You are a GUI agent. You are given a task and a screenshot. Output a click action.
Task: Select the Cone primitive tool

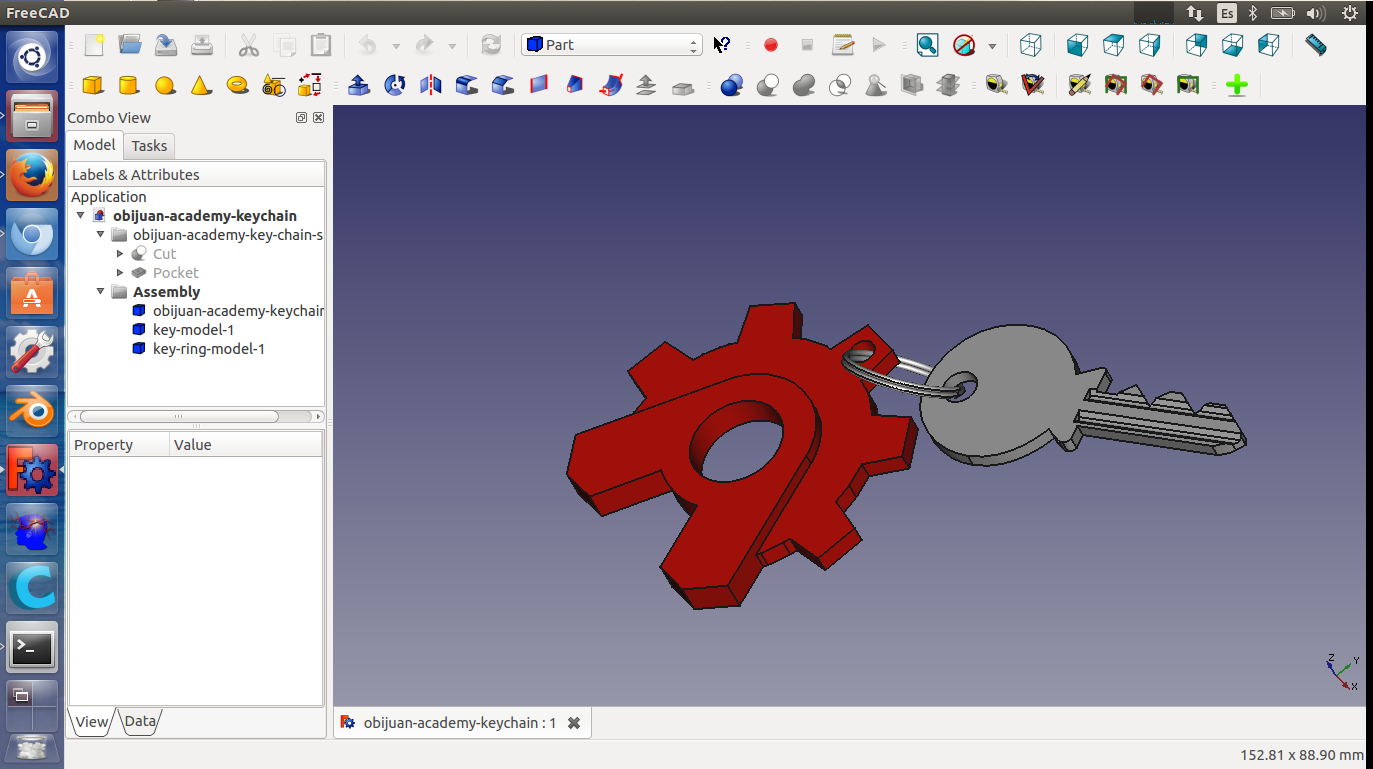pyautogui.click(x=201, y=85)
